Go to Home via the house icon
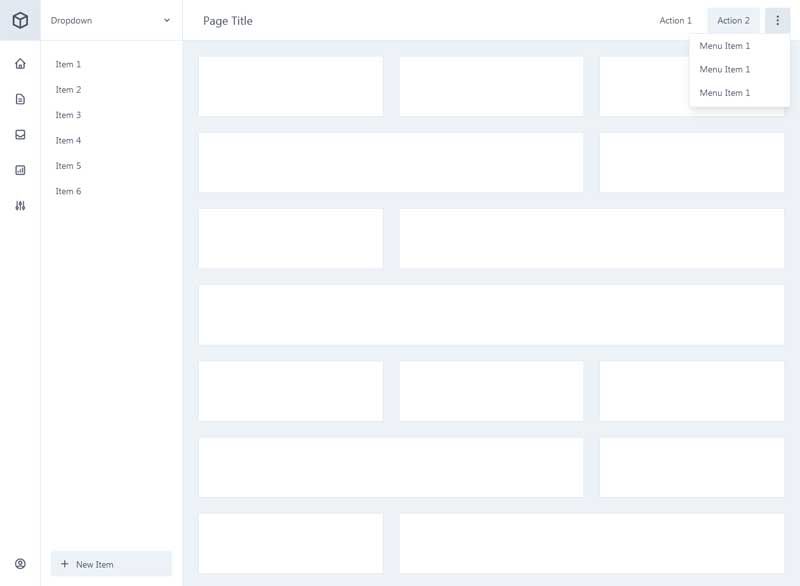Screen dimensions: 800x586 [x=20, y=64]
